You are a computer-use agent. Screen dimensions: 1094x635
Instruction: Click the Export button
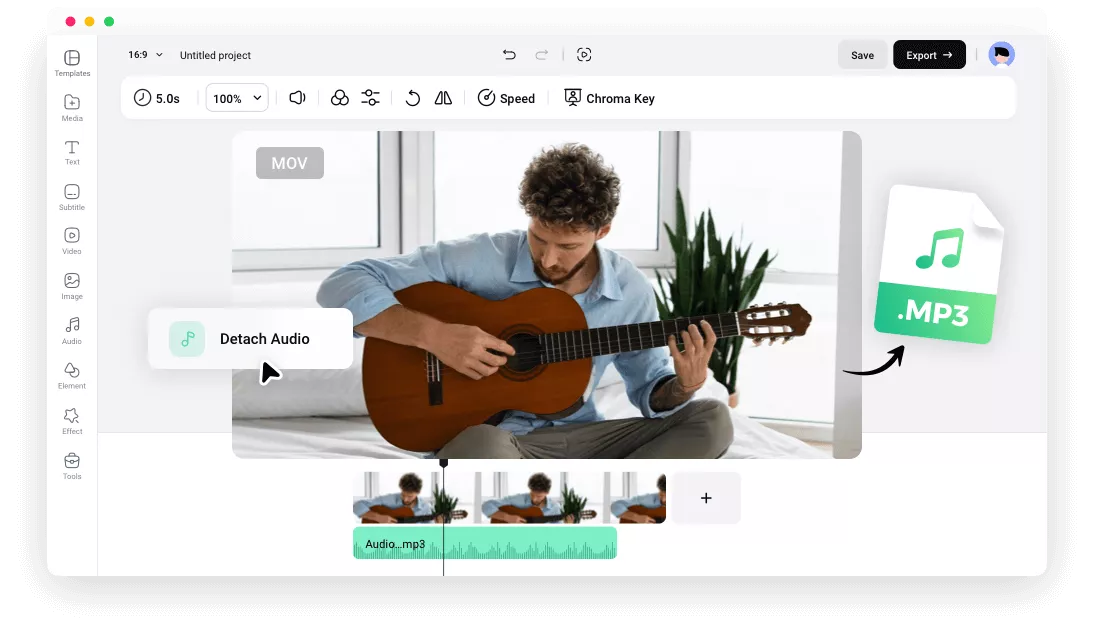pos(929,54)
